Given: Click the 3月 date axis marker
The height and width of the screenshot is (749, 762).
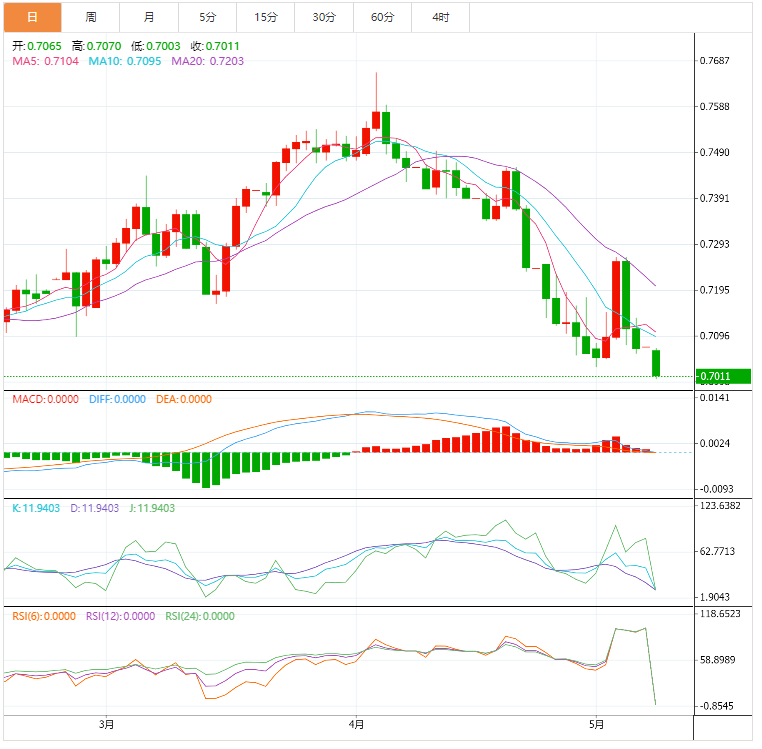Looking at the screenshot, I should (106, 725).
